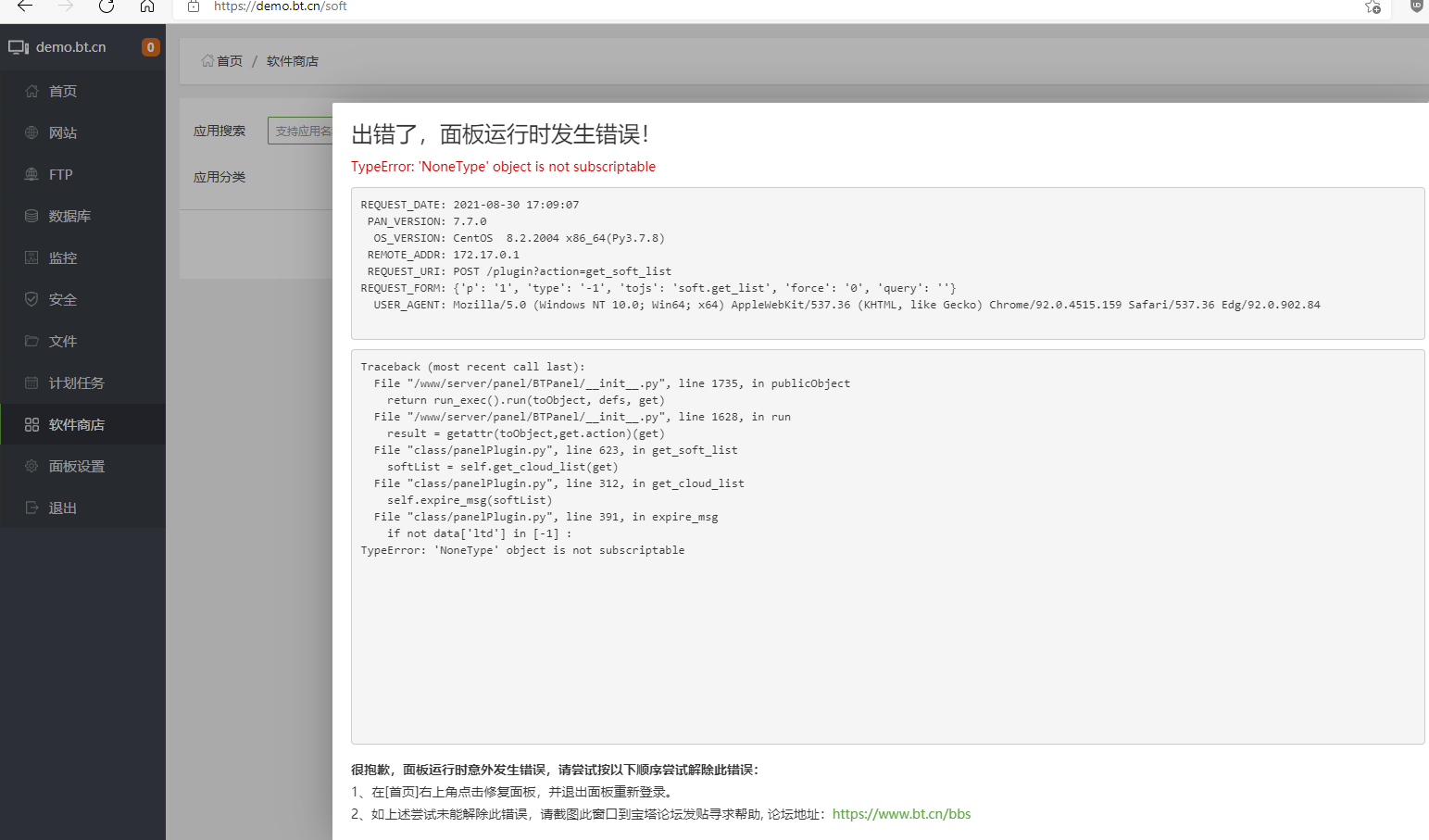Click Traceback (most recent call last) line

click(x=472, y=367)
